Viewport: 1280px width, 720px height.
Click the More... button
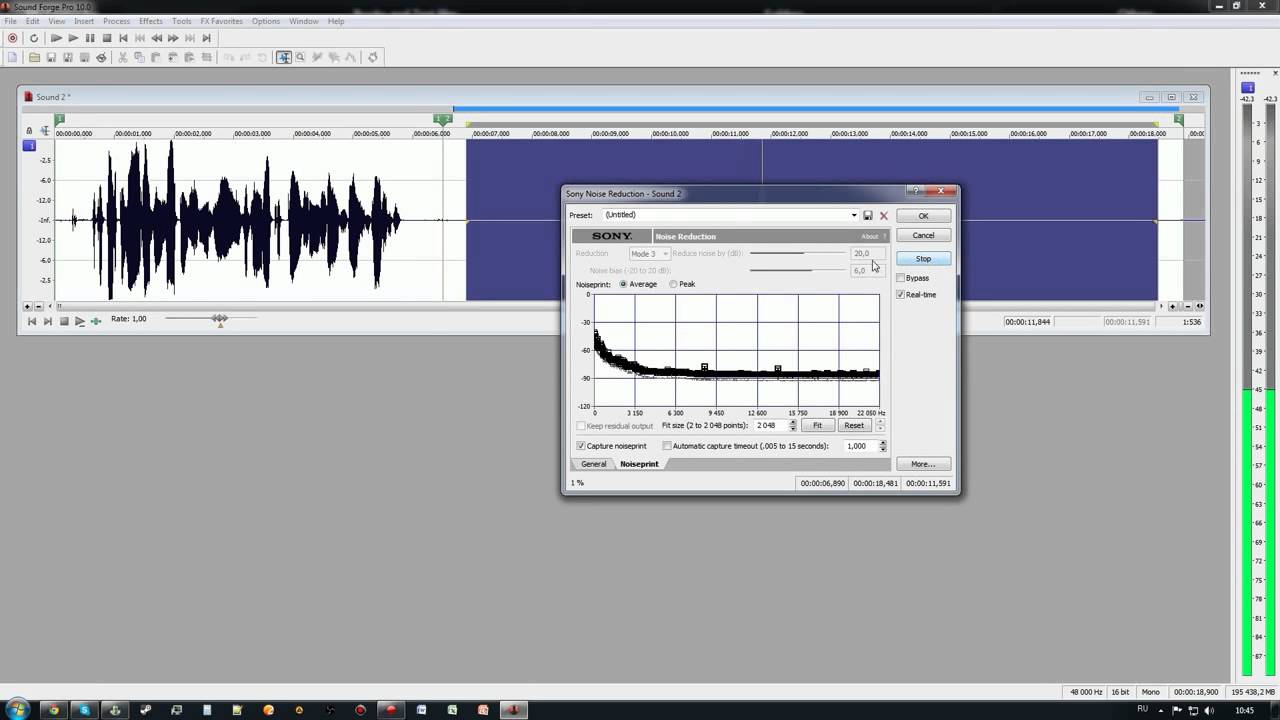coord(923,464)
